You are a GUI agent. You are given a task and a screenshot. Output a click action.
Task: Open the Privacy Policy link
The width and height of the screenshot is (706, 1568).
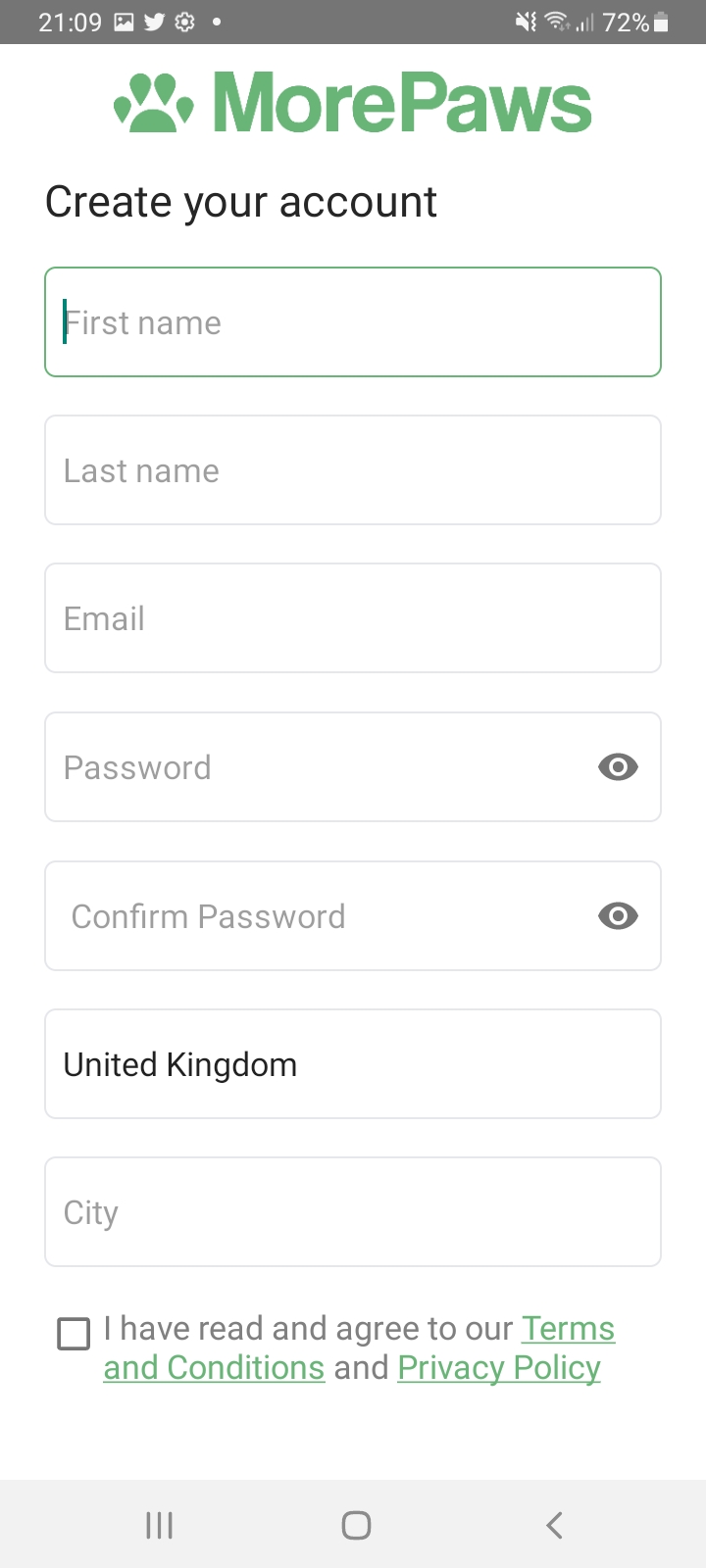tap(498, 1368)
